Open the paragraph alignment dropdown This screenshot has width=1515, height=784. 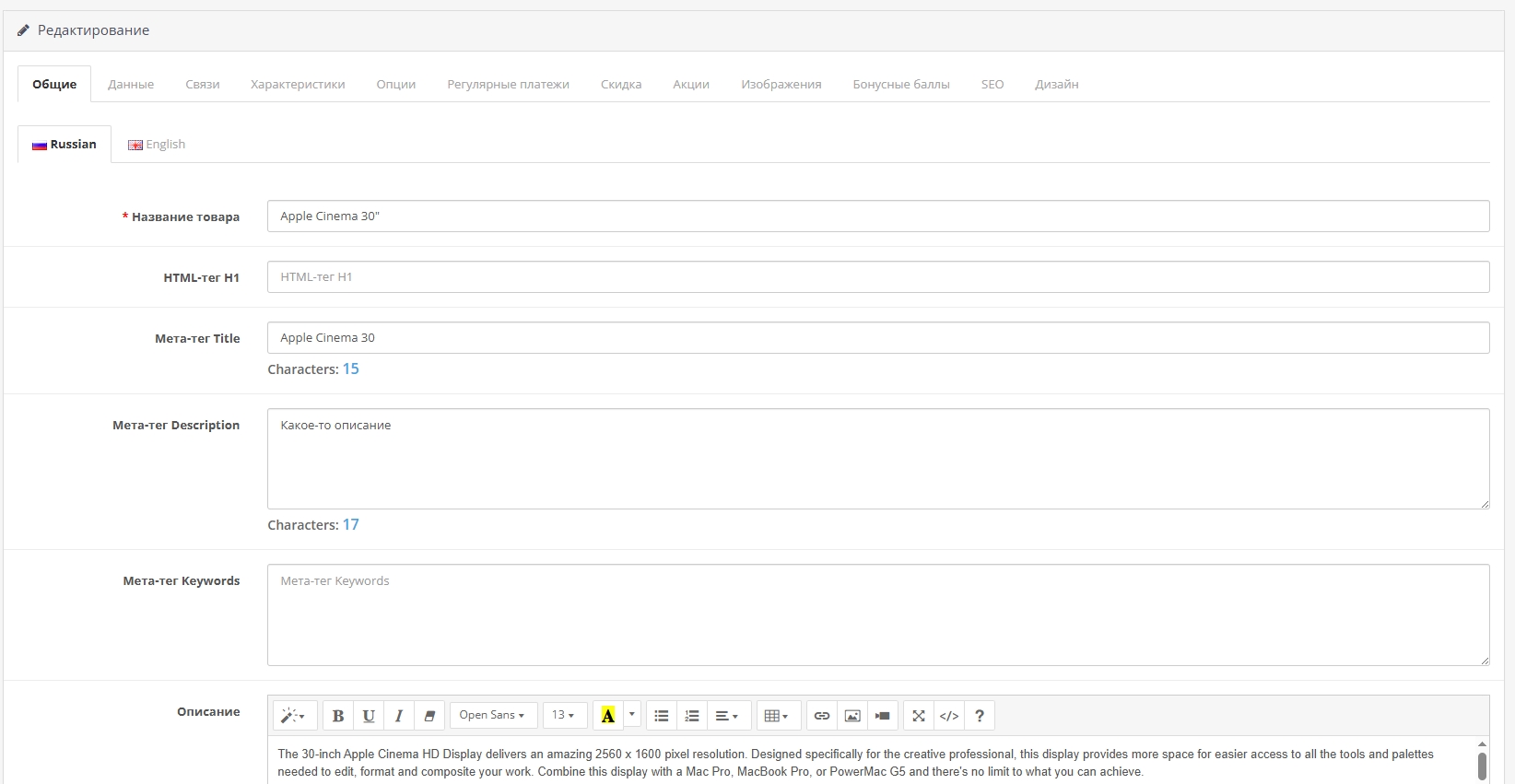728,716
